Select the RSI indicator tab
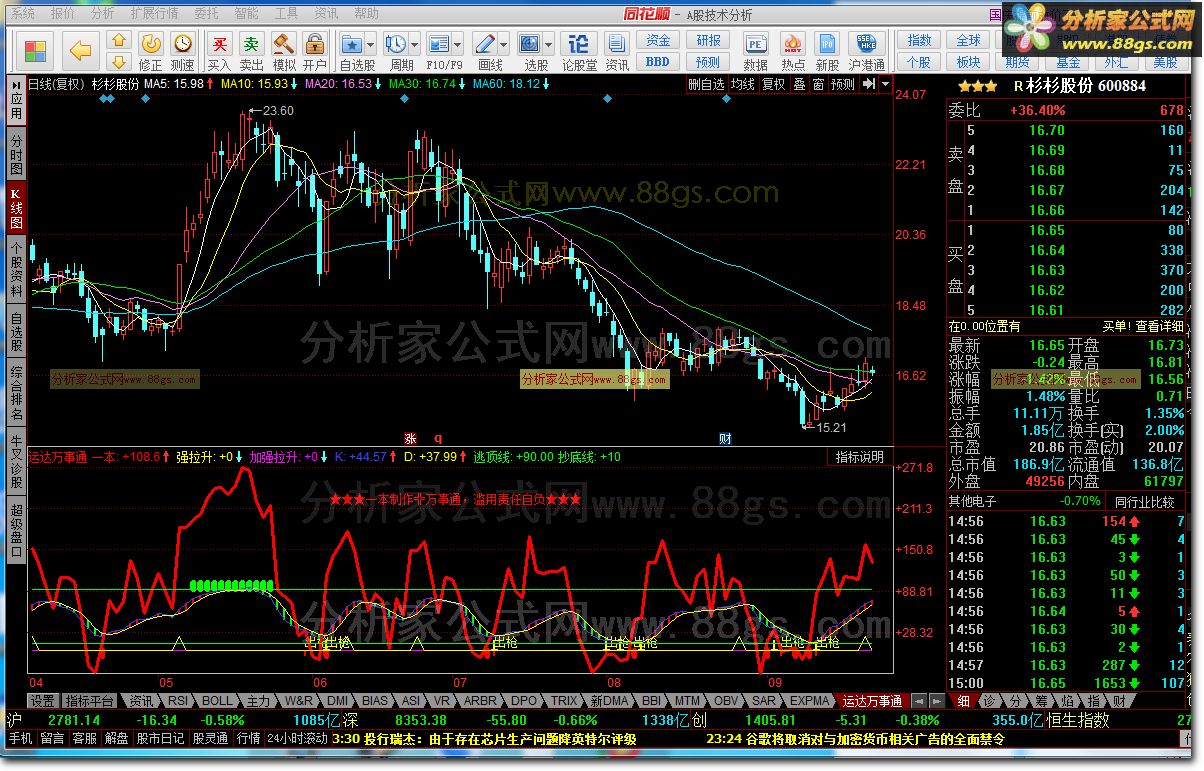Image resolution: width=1204 pixels, height=771 pixels. pyautogui.click(x=177, y=701)
